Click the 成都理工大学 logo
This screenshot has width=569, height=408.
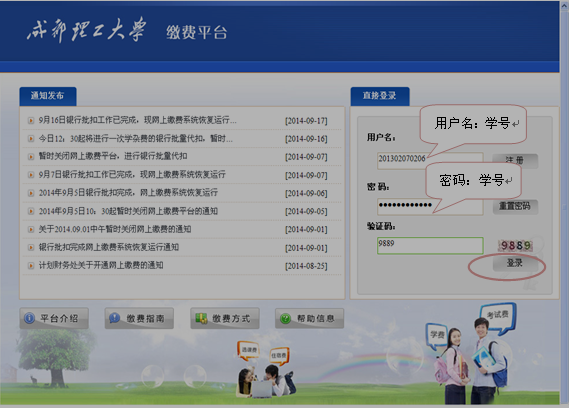tap(86, 30)
